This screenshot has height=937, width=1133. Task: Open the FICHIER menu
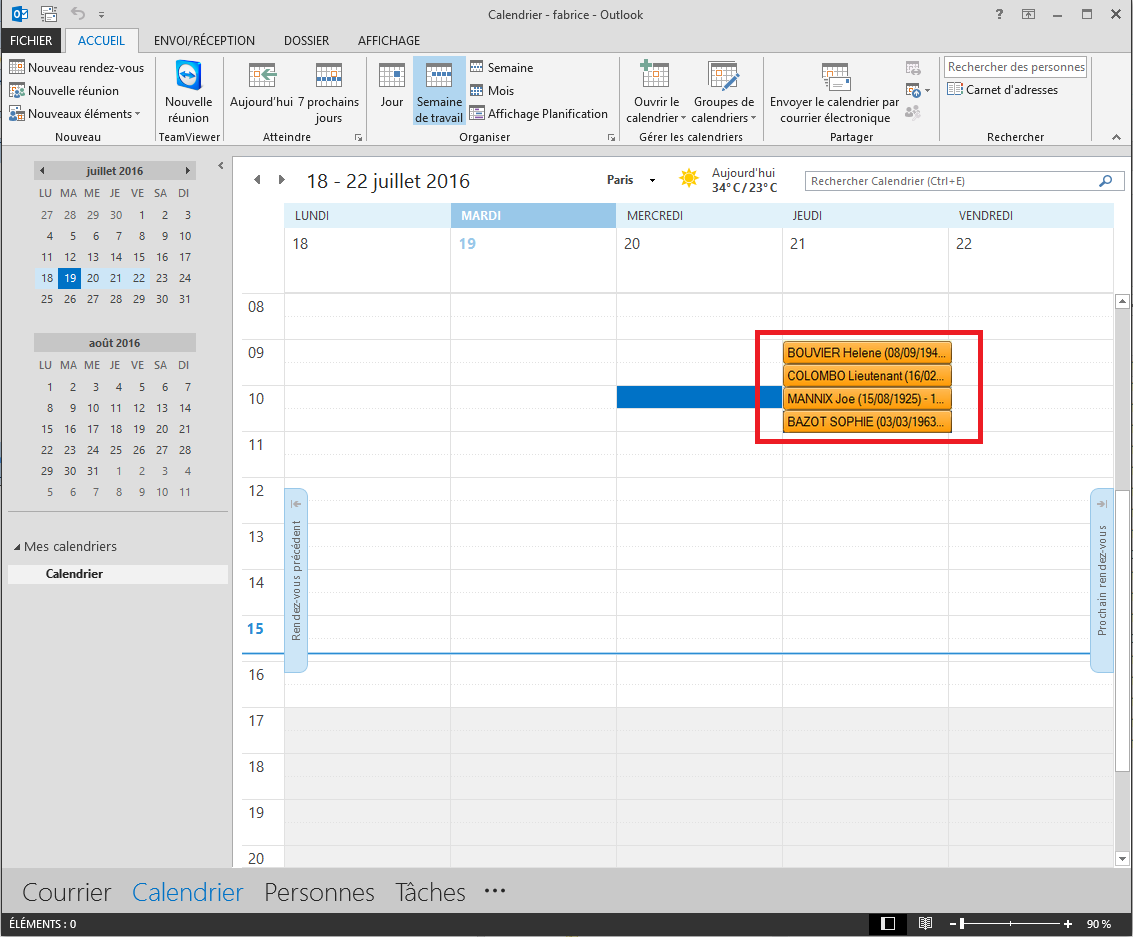coord(32,41)
